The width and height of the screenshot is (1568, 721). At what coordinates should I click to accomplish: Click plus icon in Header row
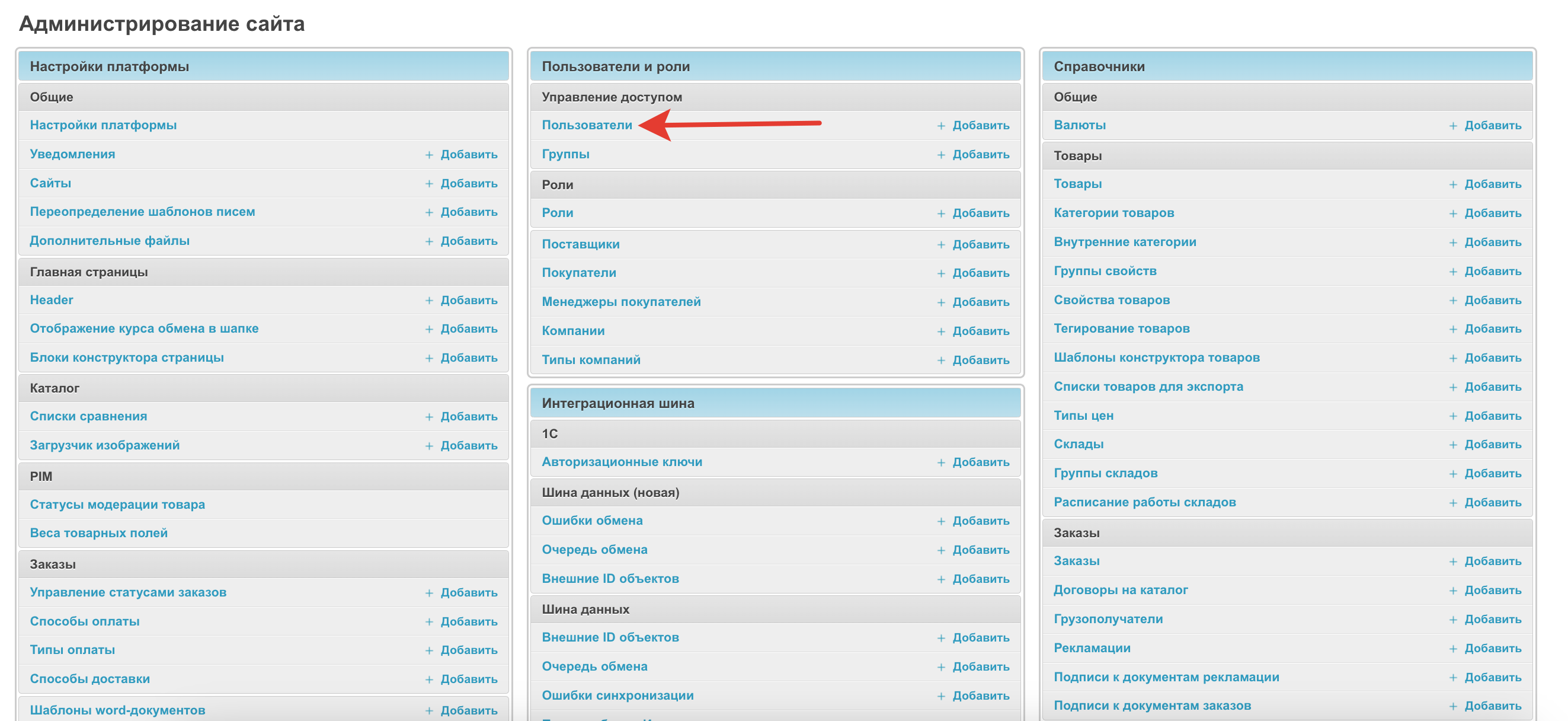428,300
